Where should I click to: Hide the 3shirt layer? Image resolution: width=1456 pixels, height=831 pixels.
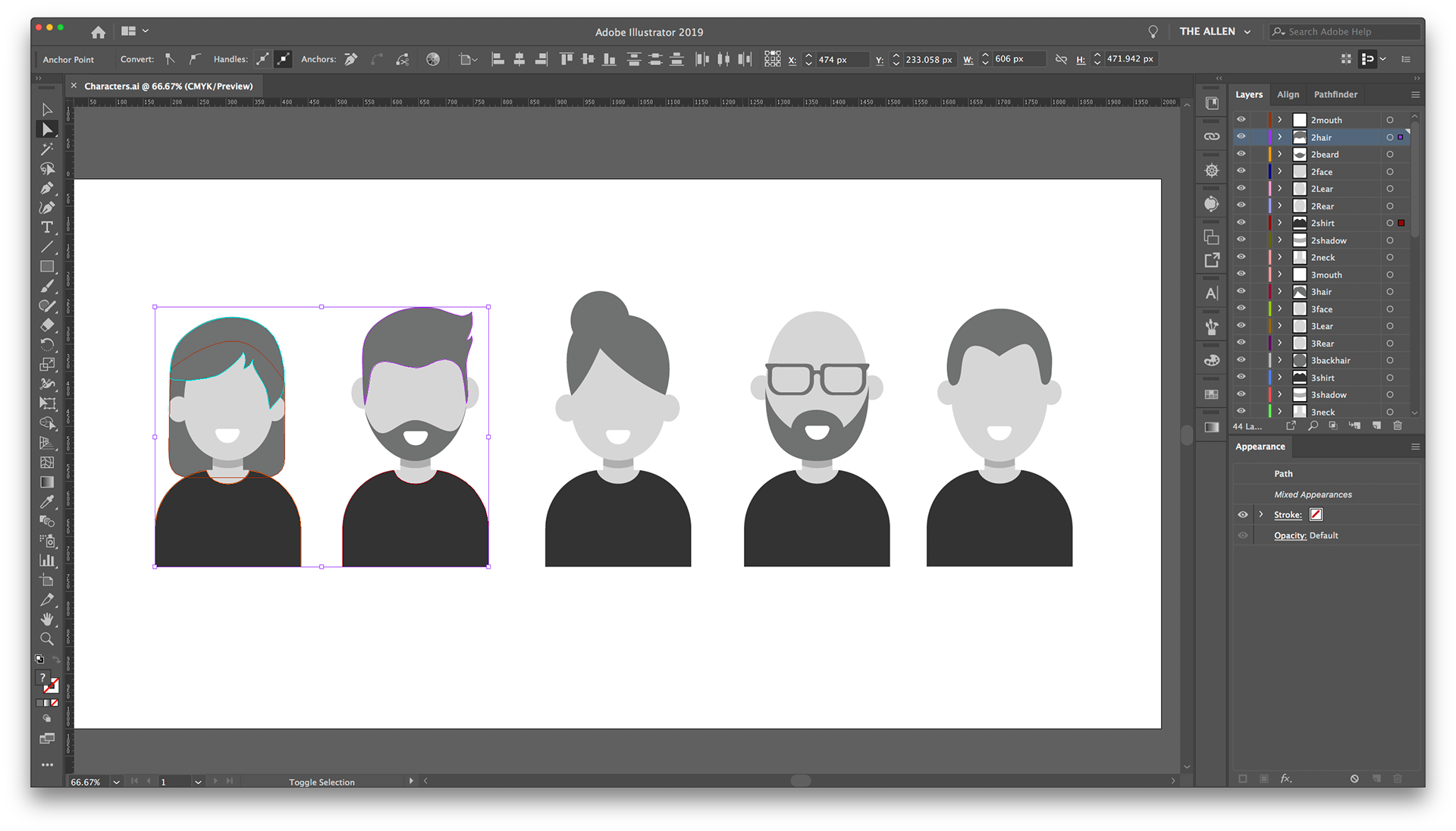click(x=1241, y=378)
